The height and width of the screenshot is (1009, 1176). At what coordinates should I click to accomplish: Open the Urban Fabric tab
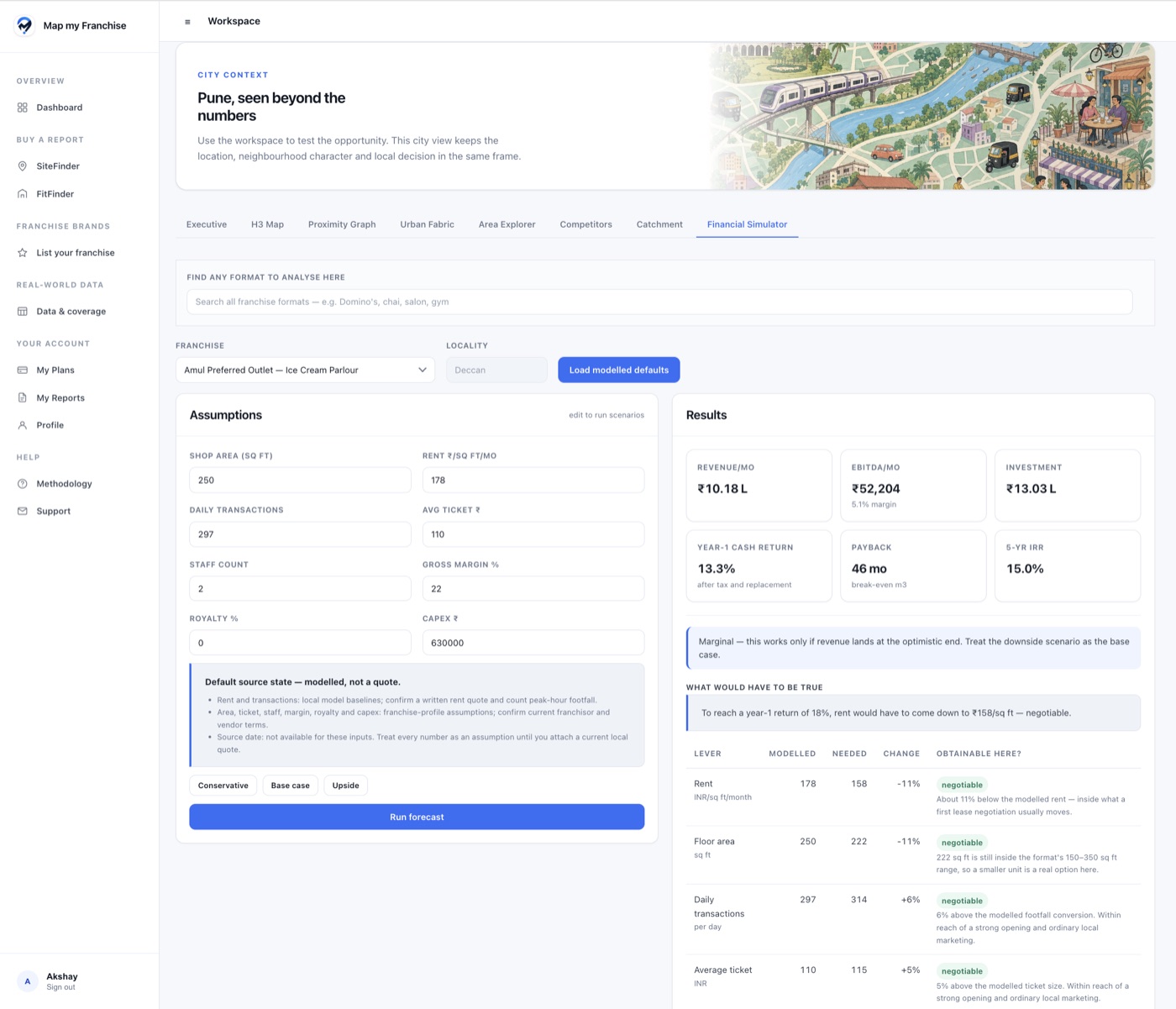click(427, 224)
